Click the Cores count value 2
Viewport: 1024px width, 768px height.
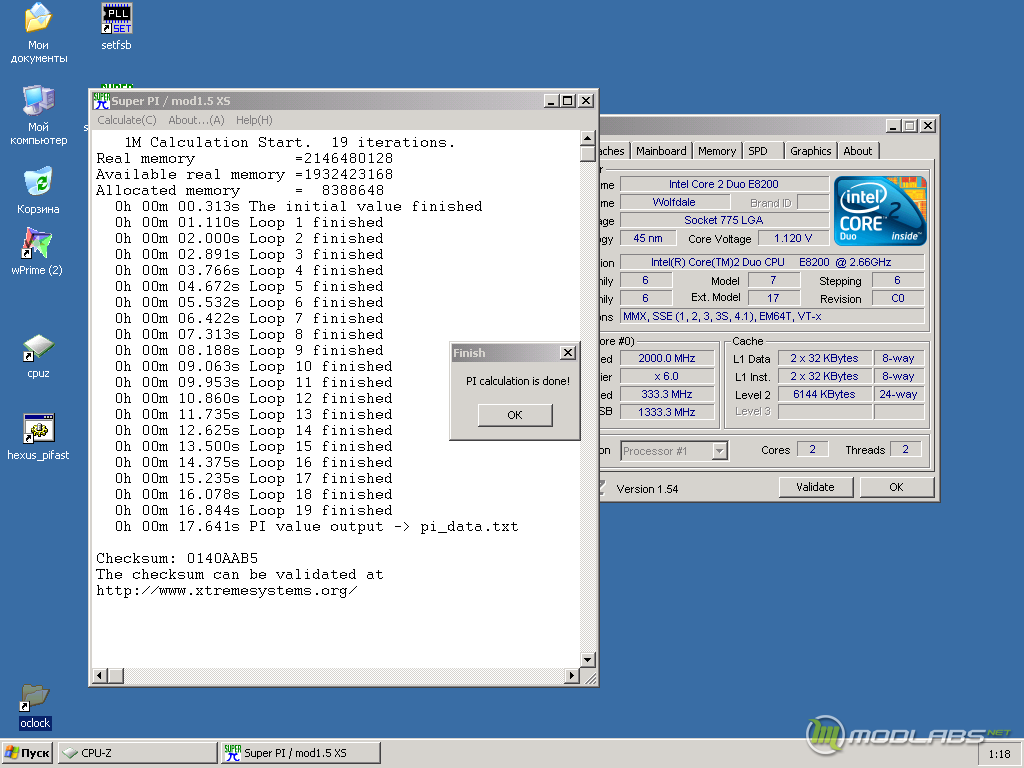(812, 449)
